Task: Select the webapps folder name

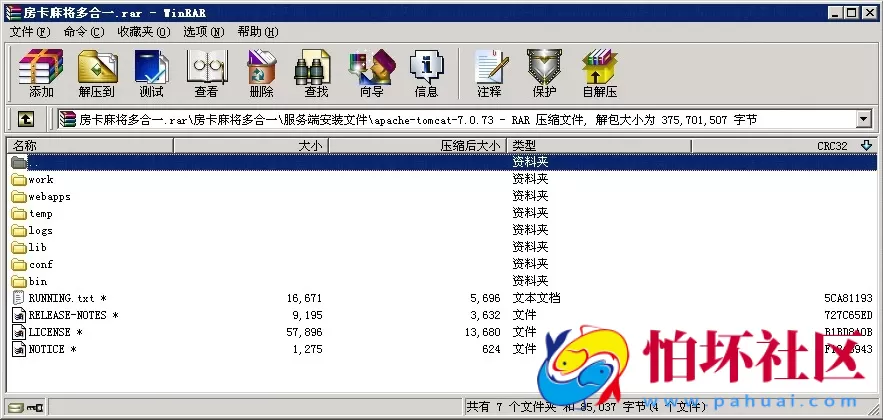Action: 50,196
